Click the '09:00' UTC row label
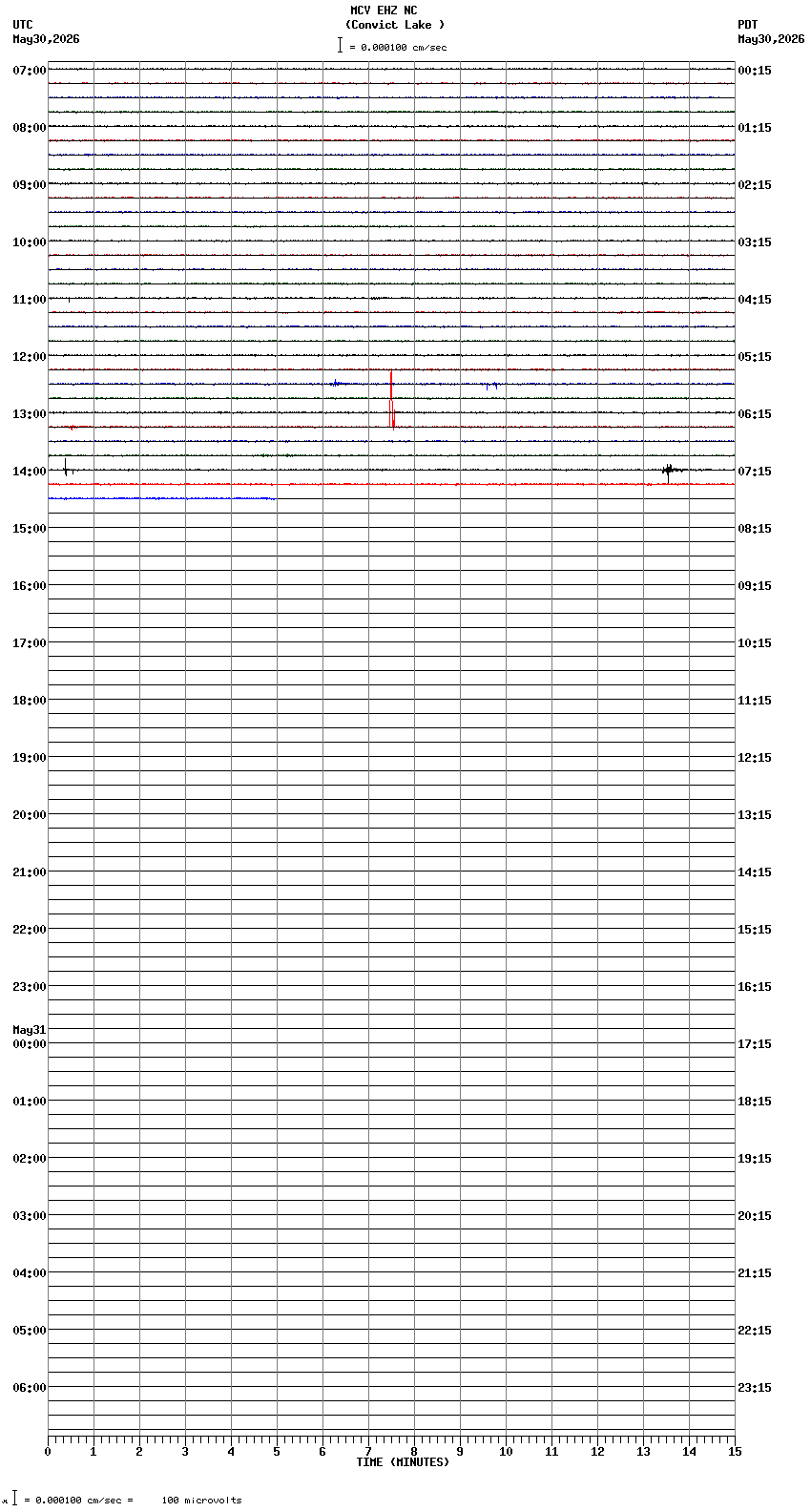This screenshot has height=1512, width=811. click(x=30, y=185)
